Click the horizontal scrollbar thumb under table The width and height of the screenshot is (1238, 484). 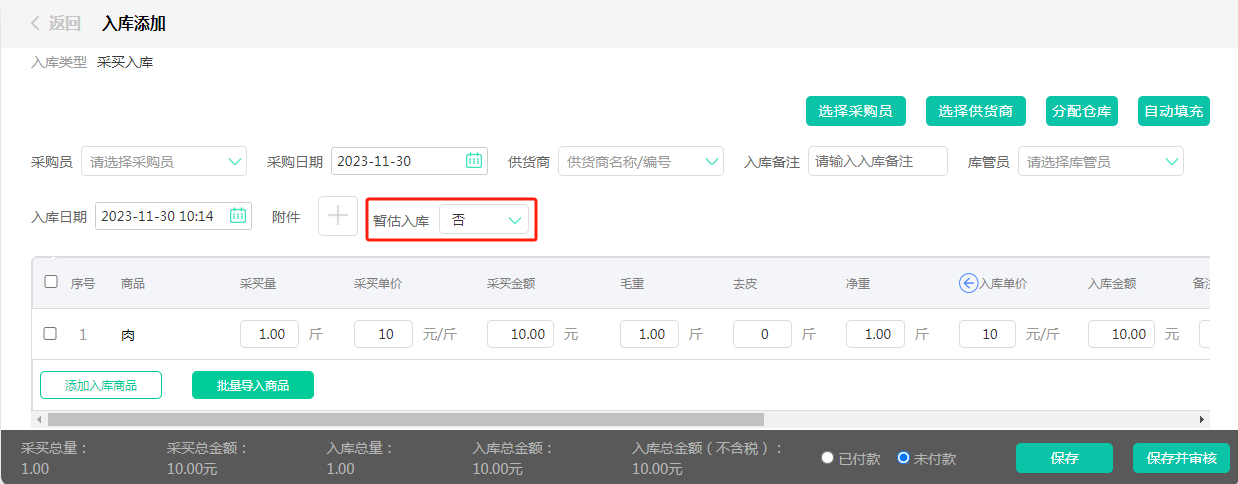[x=405, y=420]
